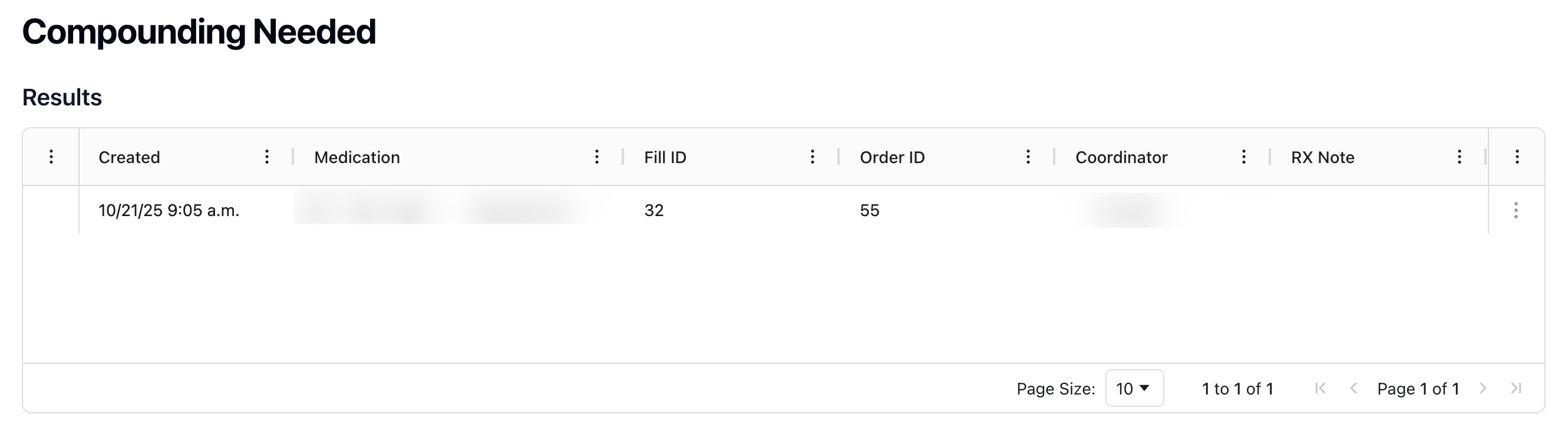Image resolution: width=1568 pixels, height=431 pixels.
Task: Sort by the Coordinator column header
Action: coord(1121,157)
